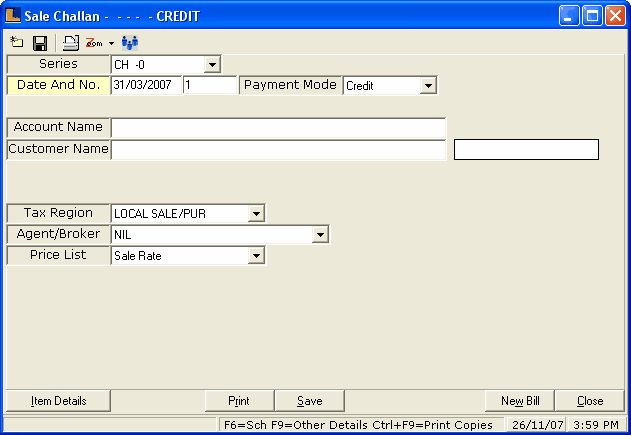Click the Account Name label
631x435 pixels.
[58, 127]
